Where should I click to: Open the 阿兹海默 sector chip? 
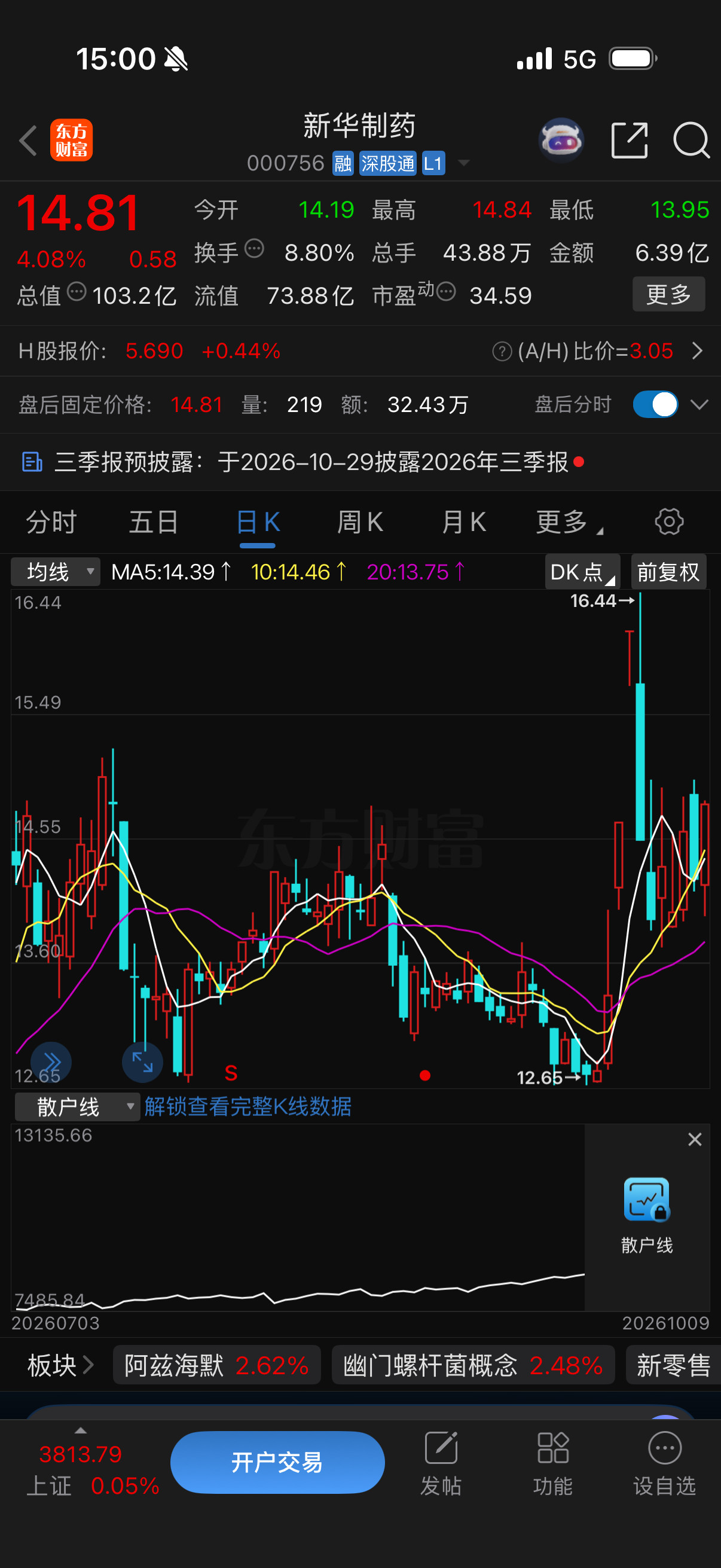(x=216, y=1365)
